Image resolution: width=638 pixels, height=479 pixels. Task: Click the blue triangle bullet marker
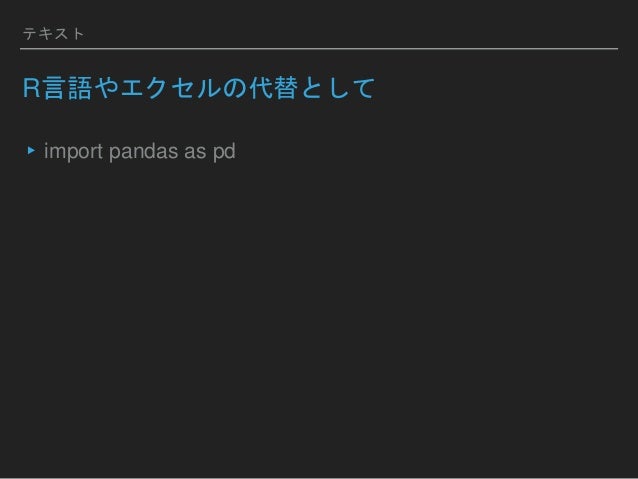tap(31, 151)
